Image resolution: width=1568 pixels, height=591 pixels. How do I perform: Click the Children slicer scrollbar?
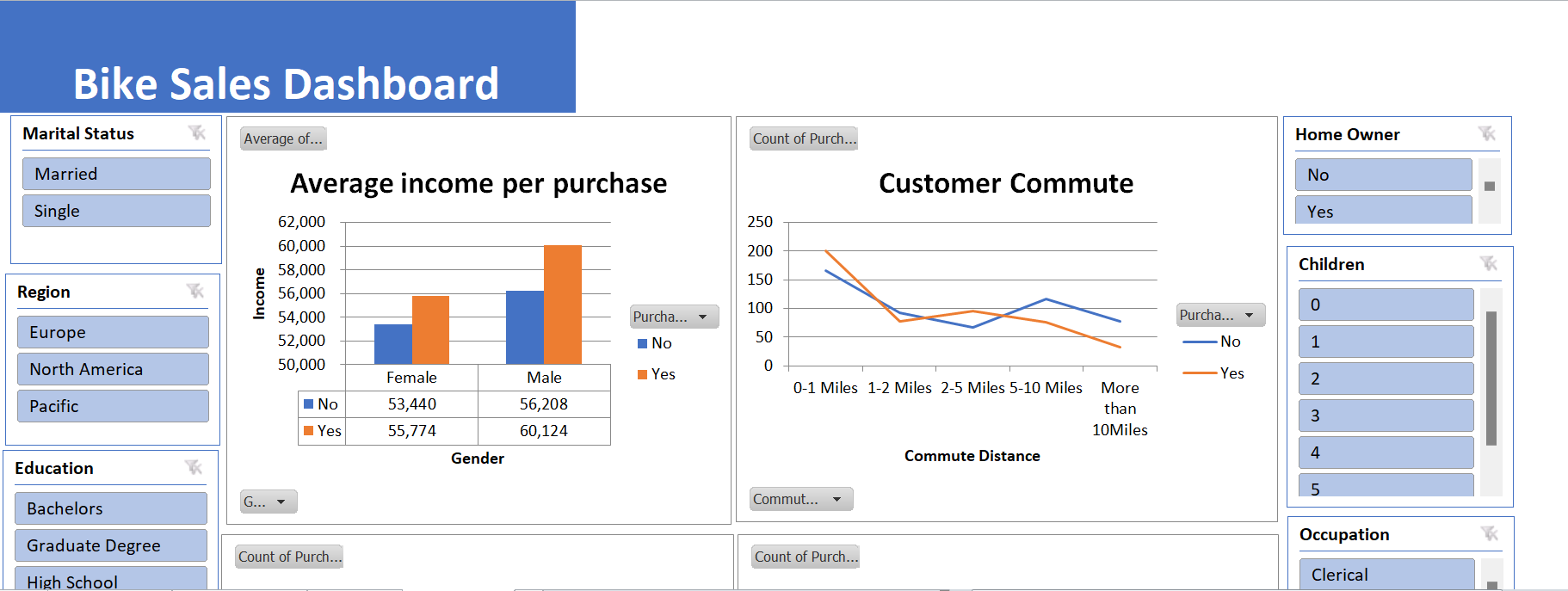tap(1491, 379)
